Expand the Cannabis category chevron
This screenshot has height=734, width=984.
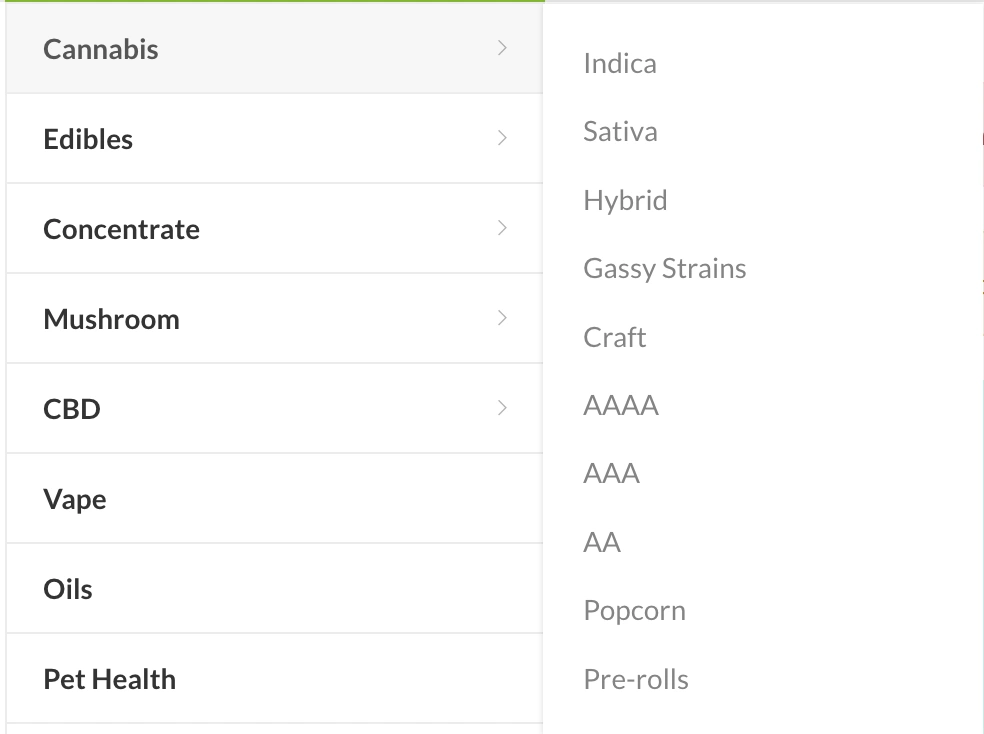tap(502, 48)
